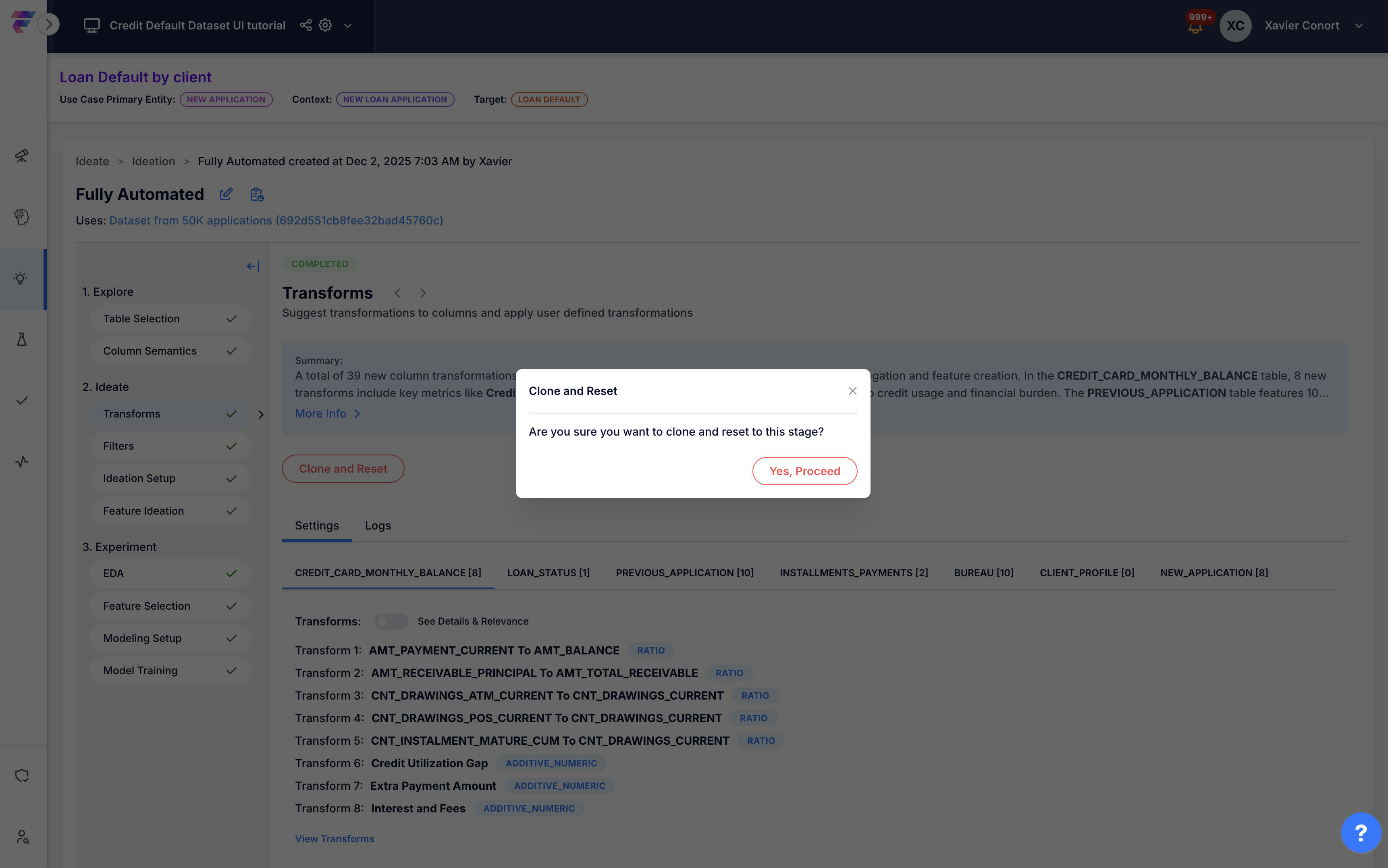Select the Feature Ideation step
This screenshot has height=868, width=1388.
pyautogui.click(x=143, y=511)
